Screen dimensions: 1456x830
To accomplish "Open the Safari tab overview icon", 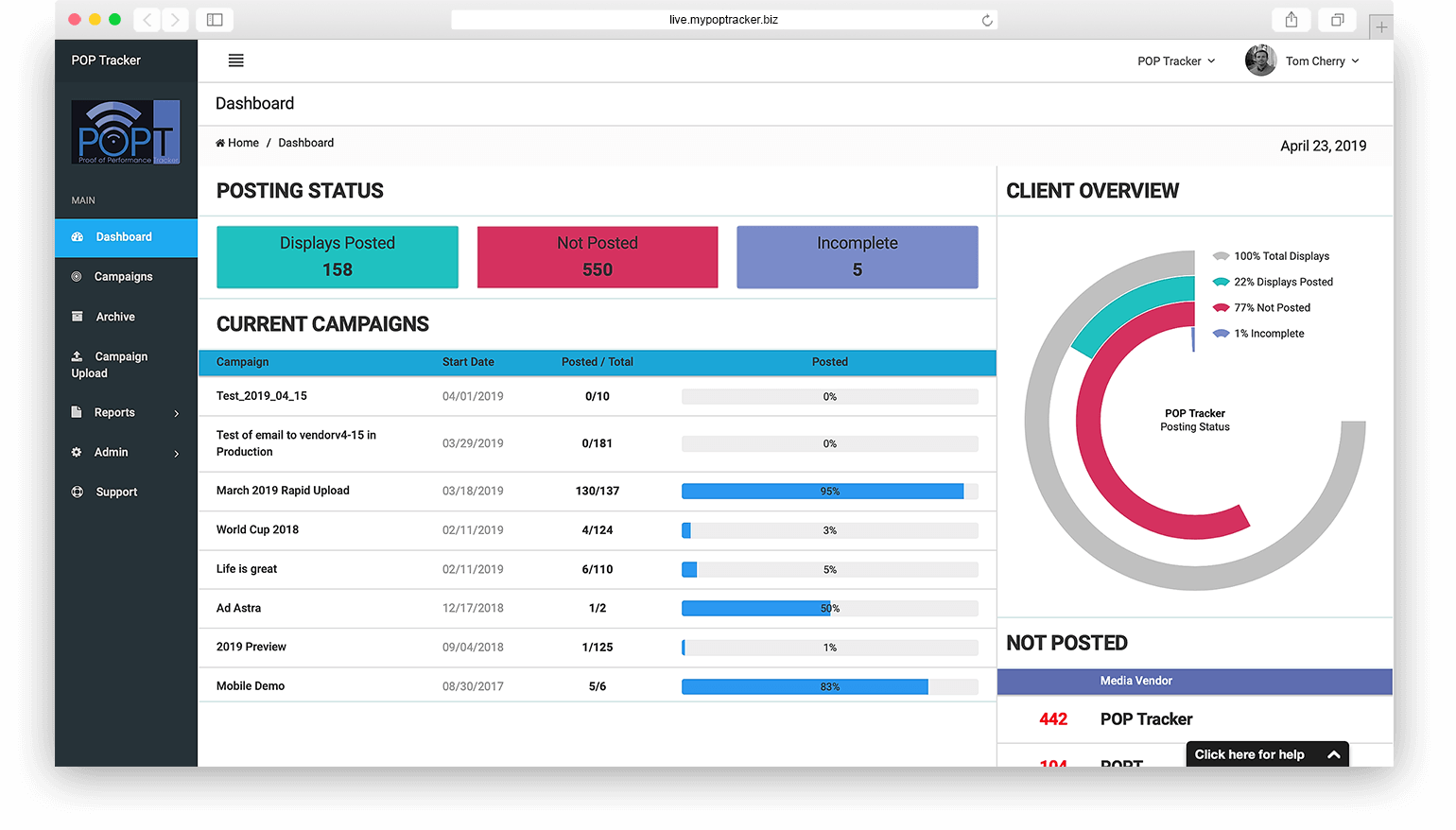I will [x=1338, y=20].
